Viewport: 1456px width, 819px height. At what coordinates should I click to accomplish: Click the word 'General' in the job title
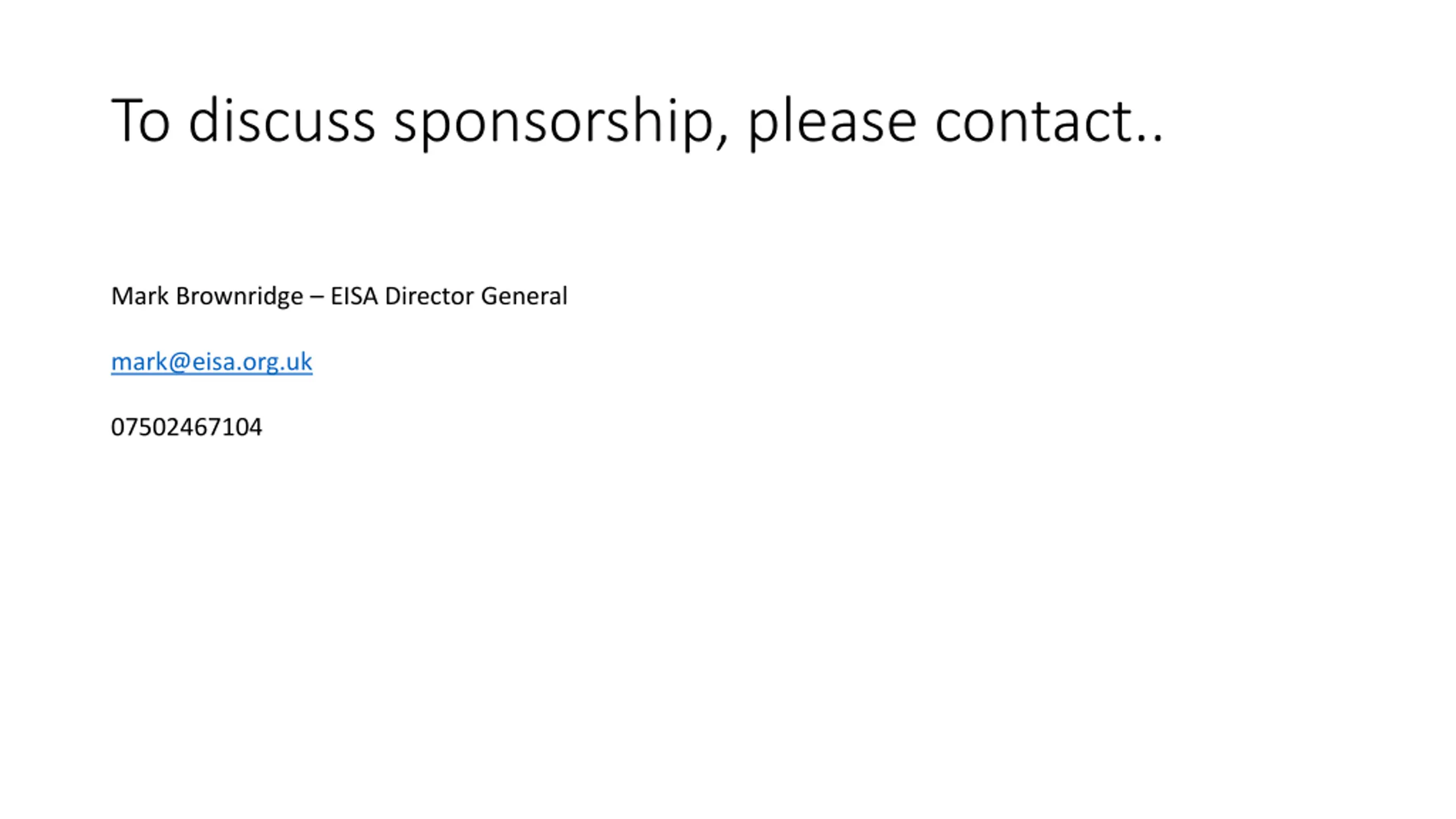coord(524,296)
